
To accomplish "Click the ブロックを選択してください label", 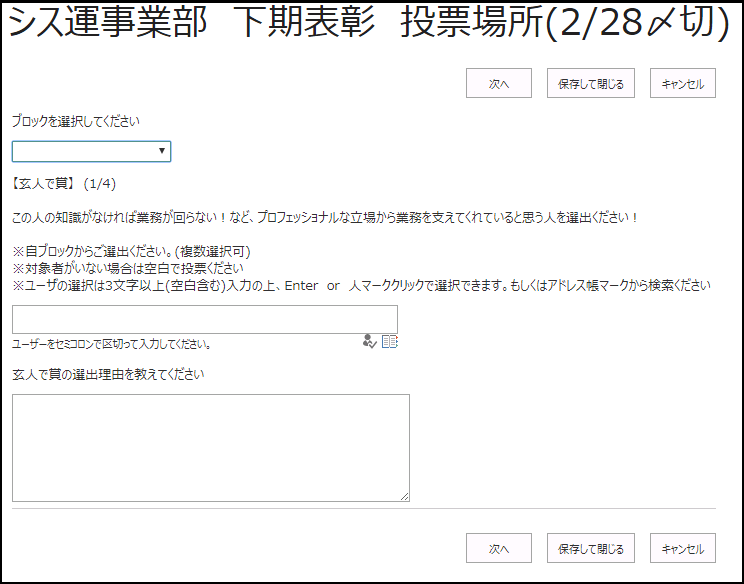I will (x=76, y=121).
